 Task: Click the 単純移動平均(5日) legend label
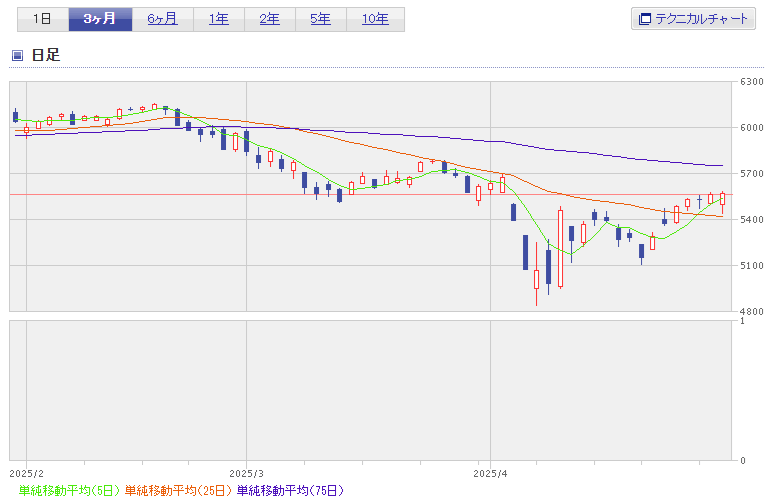[69, 491]
